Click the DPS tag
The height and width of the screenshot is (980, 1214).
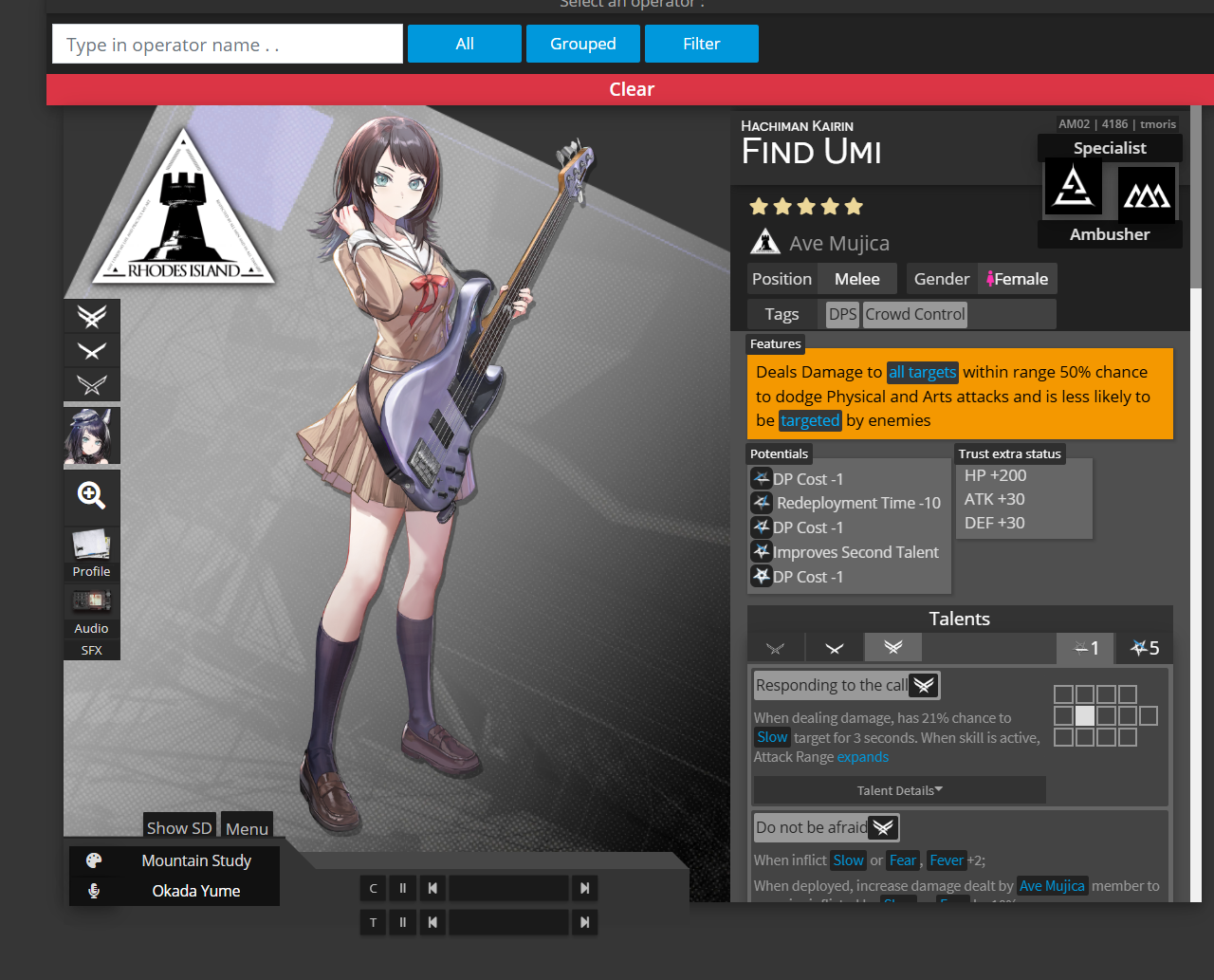[842, 314]
